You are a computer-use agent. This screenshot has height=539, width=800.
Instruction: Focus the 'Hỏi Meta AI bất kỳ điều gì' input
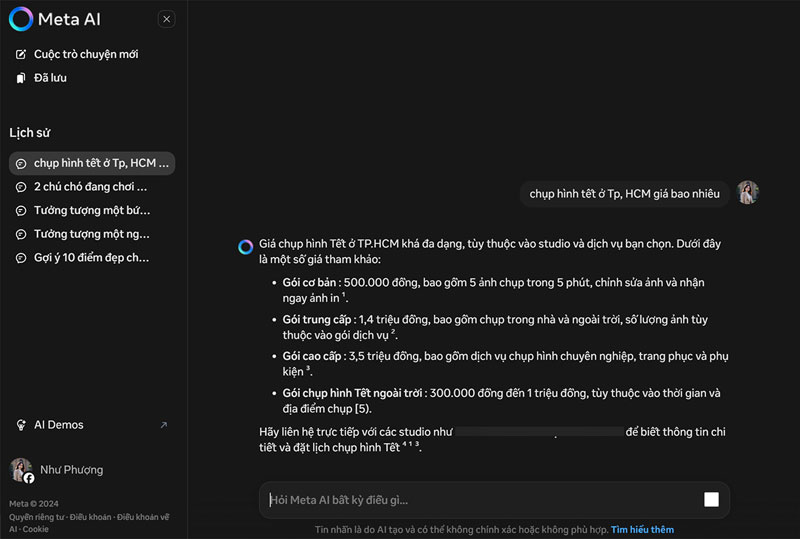pos(480,500)
